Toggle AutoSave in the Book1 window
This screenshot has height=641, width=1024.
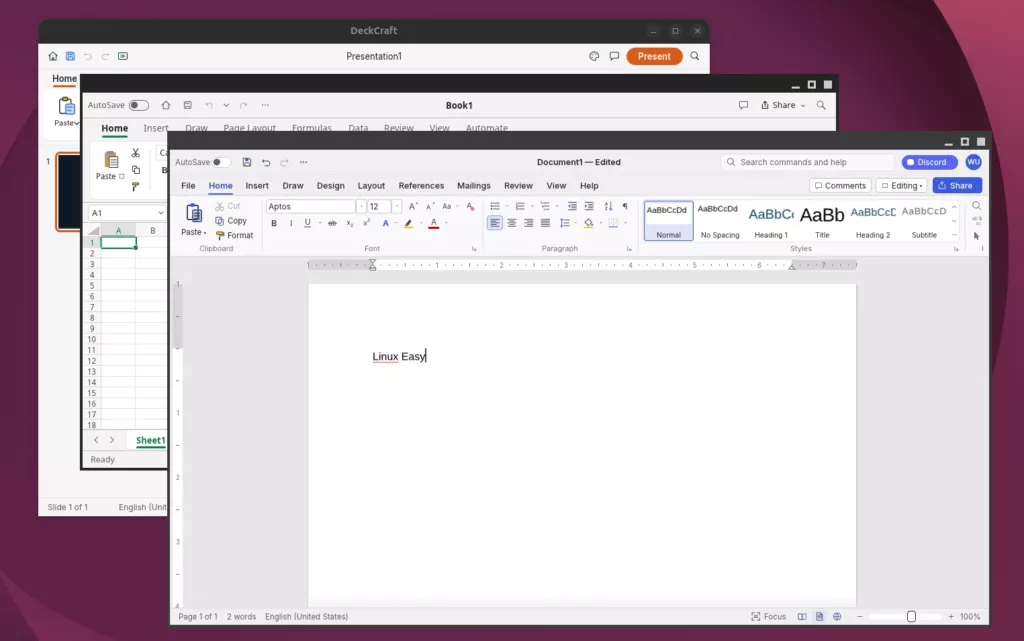[x=138, y=105]
